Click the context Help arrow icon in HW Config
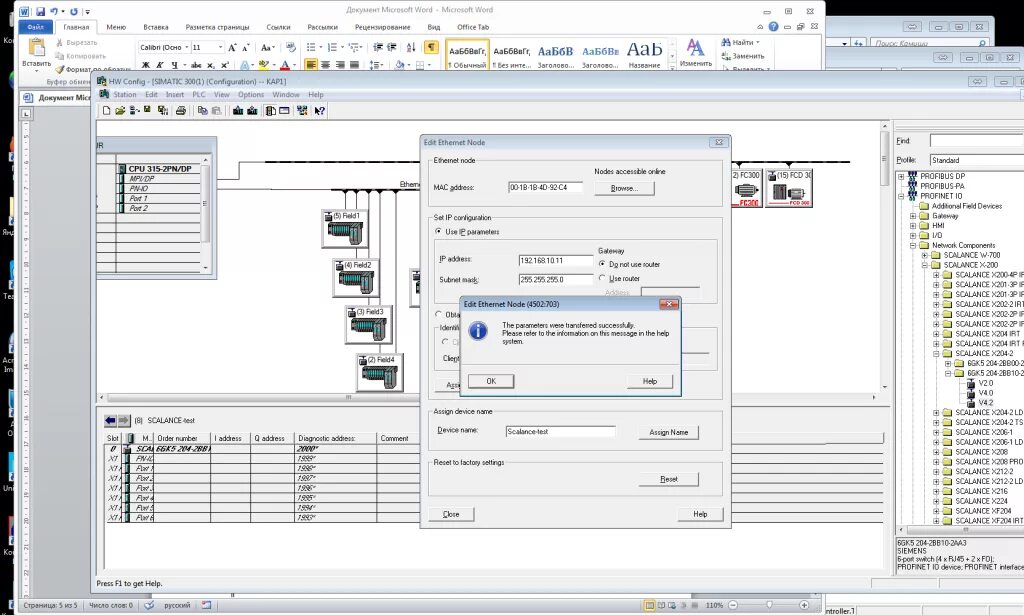 coord(319,111)
